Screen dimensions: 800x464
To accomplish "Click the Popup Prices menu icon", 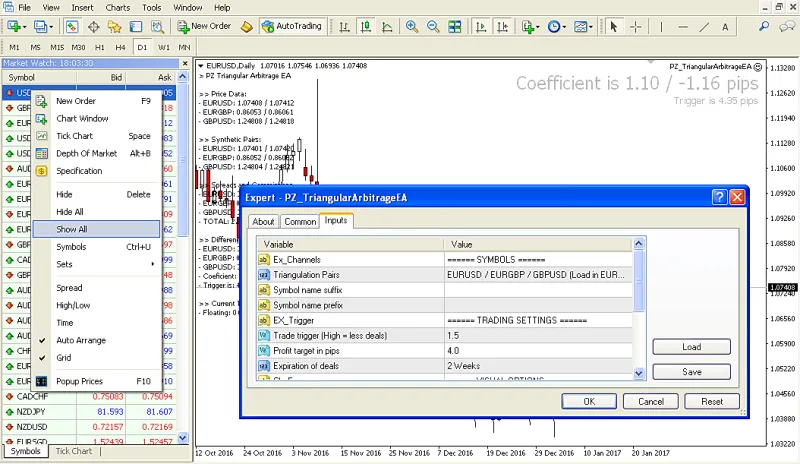I will pos(41,381).
